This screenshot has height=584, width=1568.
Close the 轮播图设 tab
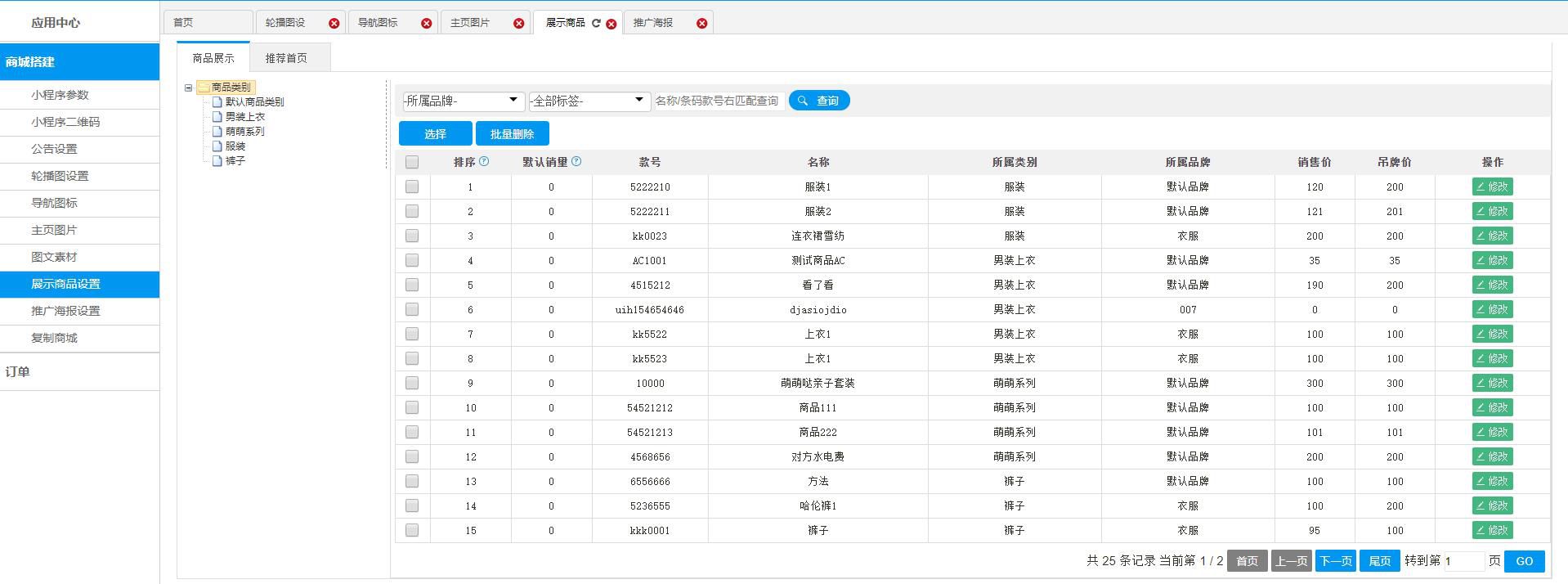334,24
